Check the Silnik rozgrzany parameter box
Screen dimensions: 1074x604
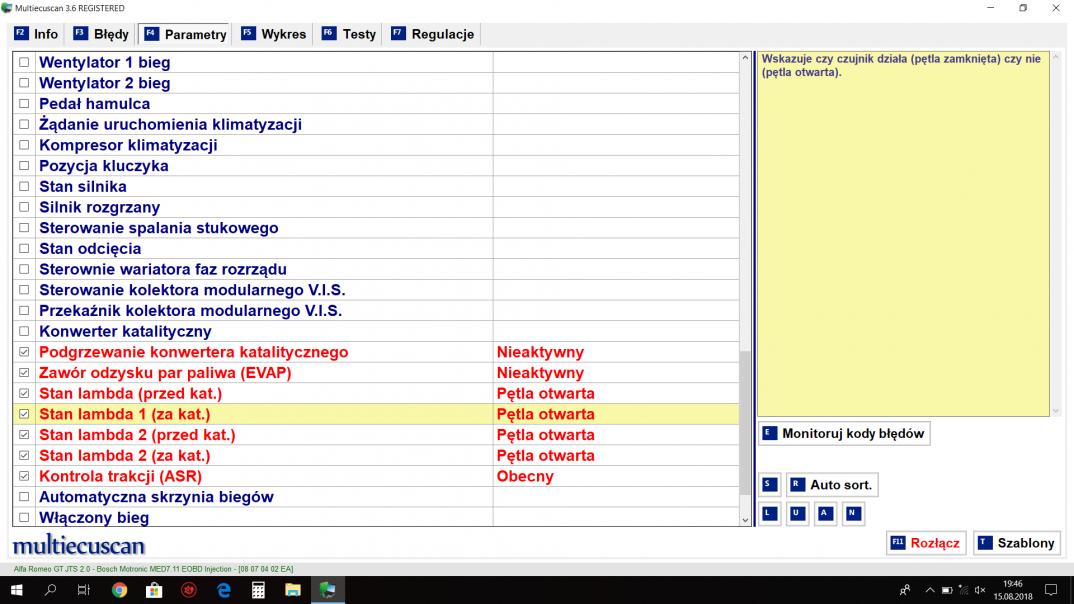tap(25, 208)
